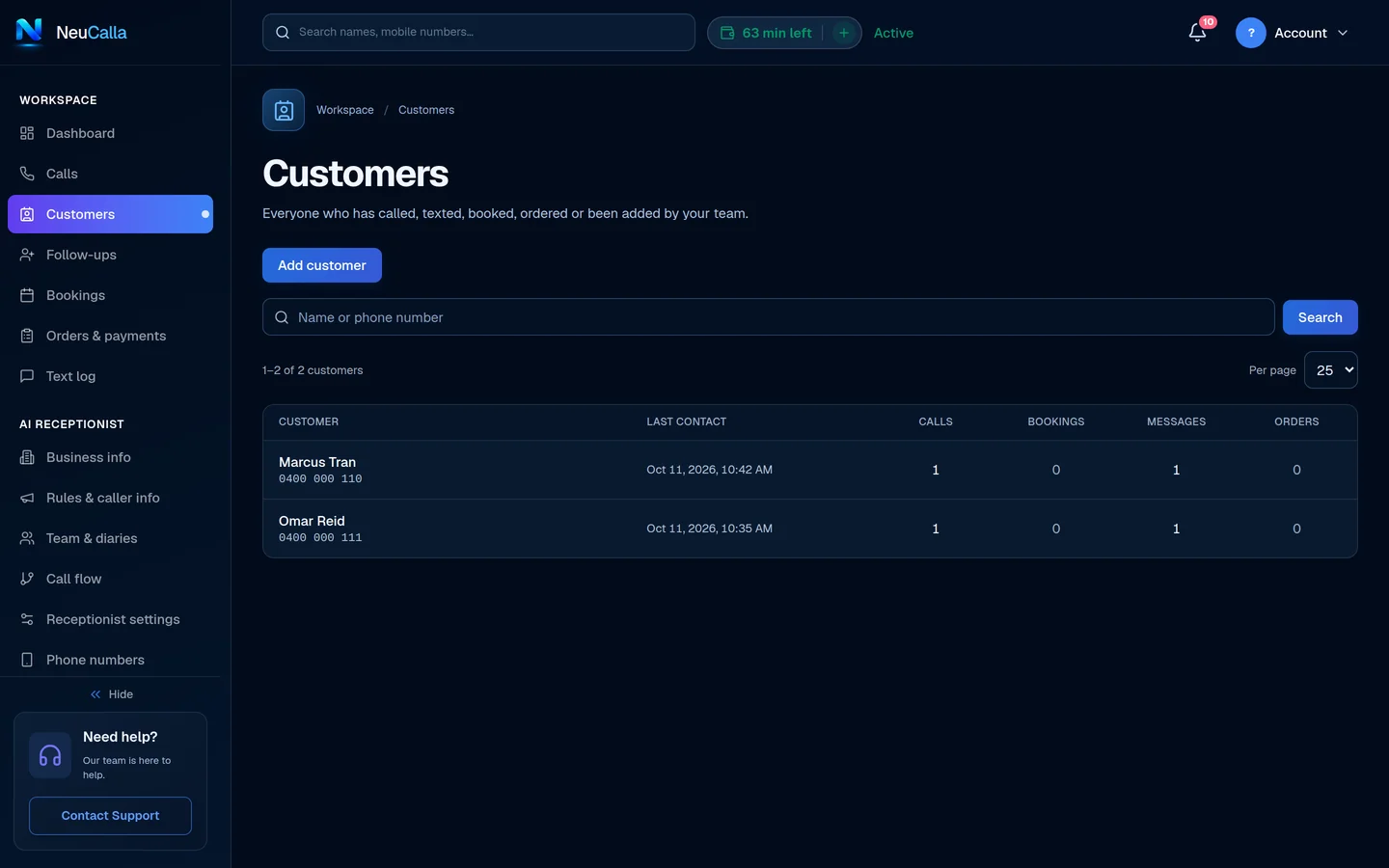Open the notifications bell
Image resolution: width=1389 pixels, height=868 pixels.
point(1197,33)
